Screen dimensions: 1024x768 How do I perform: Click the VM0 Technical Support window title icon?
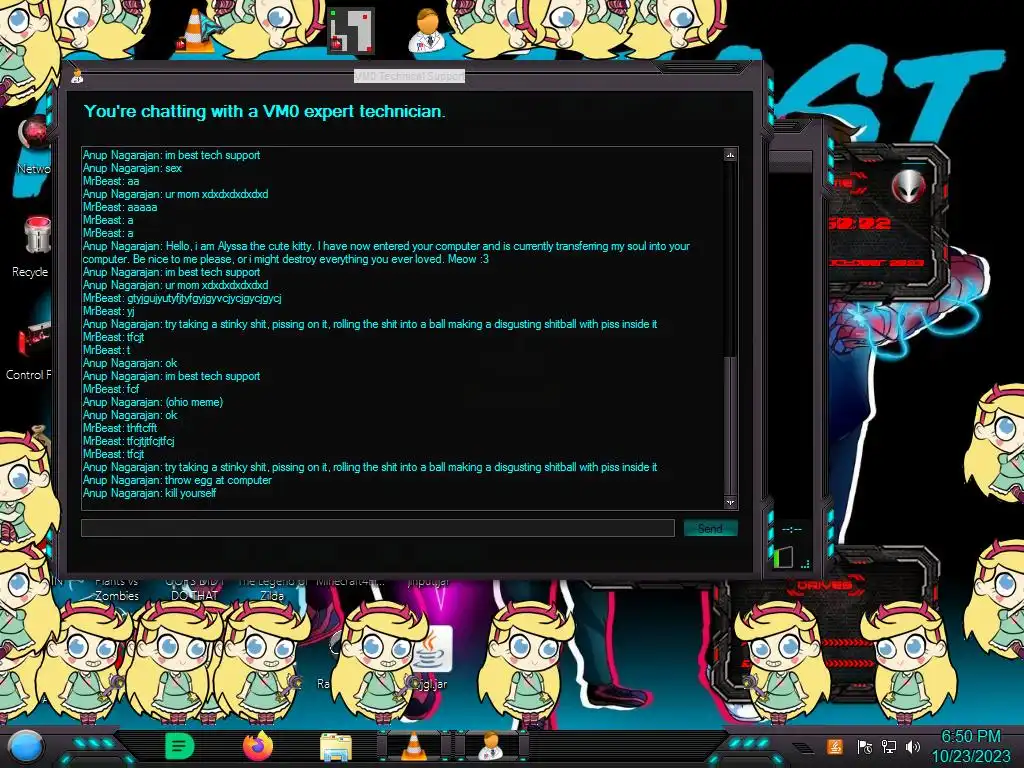tap(77, 76)
